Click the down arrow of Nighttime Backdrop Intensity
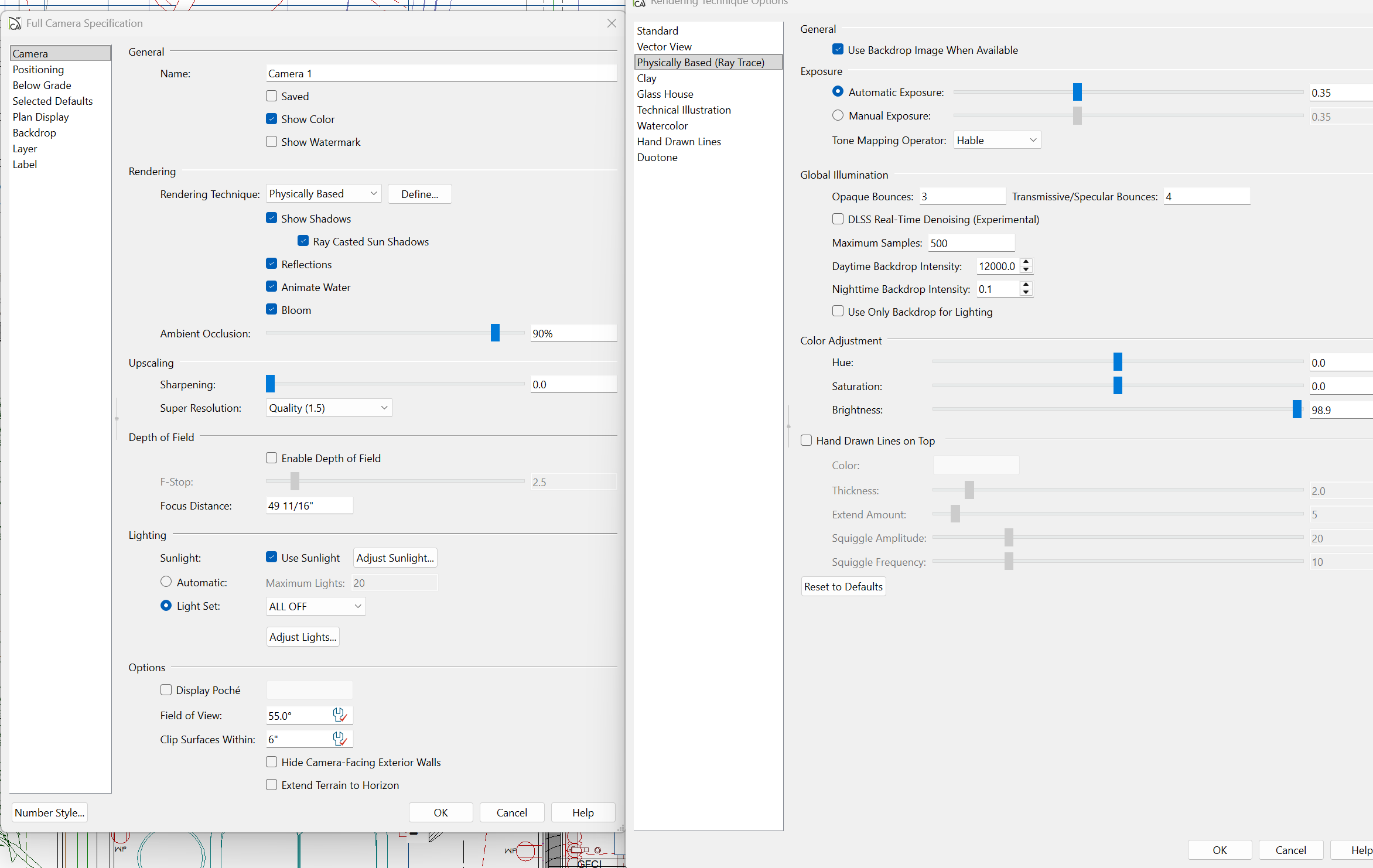Viewport: 1373px width, 868px height. pyautogui.click(x=1026, y=292)
